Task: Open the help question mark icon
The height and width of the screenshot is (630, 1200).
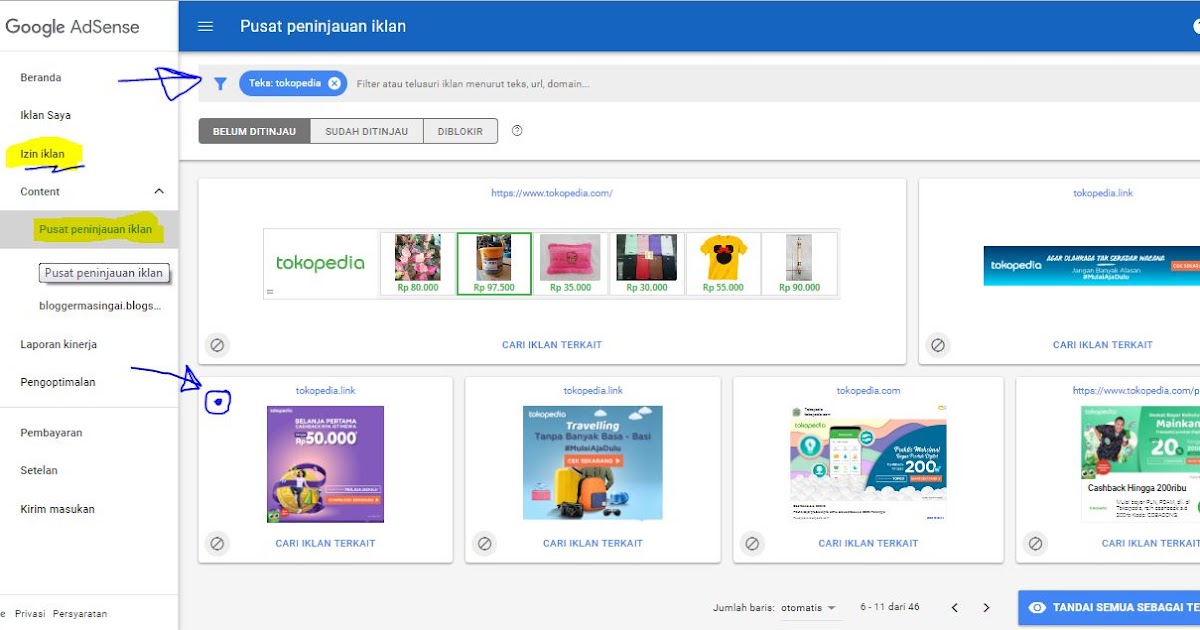Action: 517,130
